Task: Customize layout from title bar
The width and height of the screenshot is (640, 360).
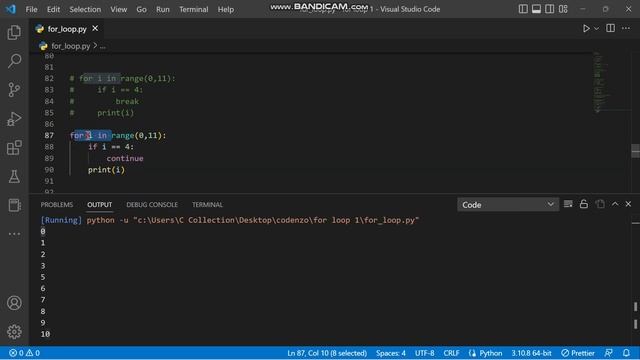Action: pos(563,9)
